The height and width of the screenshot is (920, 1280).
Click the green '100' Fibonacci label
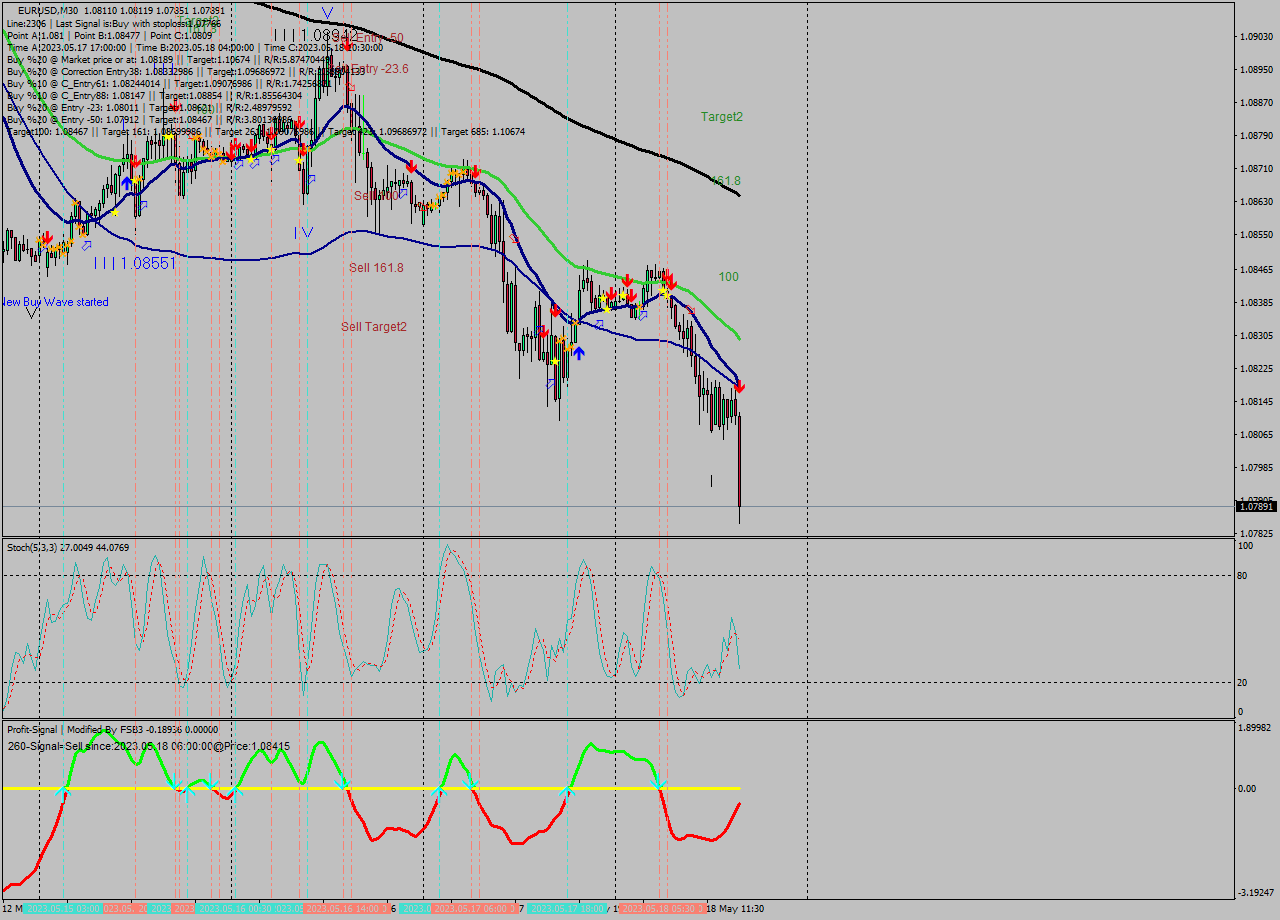(x=729, y=277)
